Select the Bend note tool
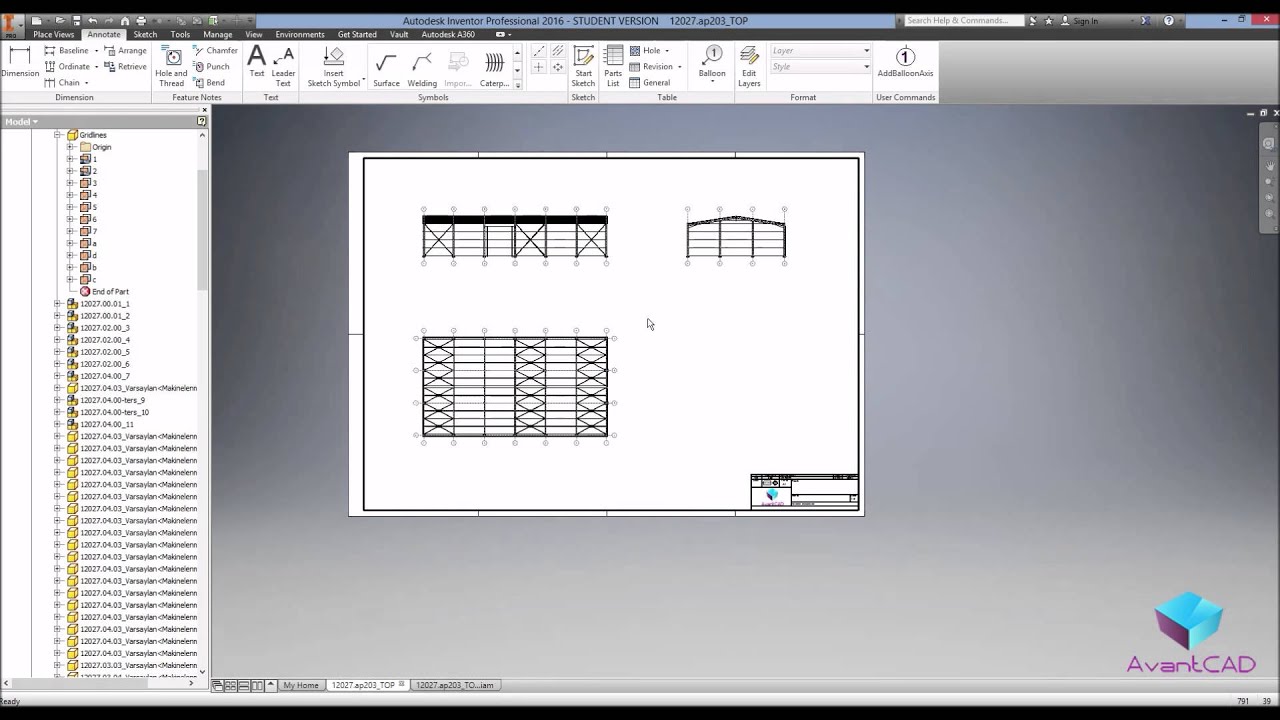 (209, 82)
